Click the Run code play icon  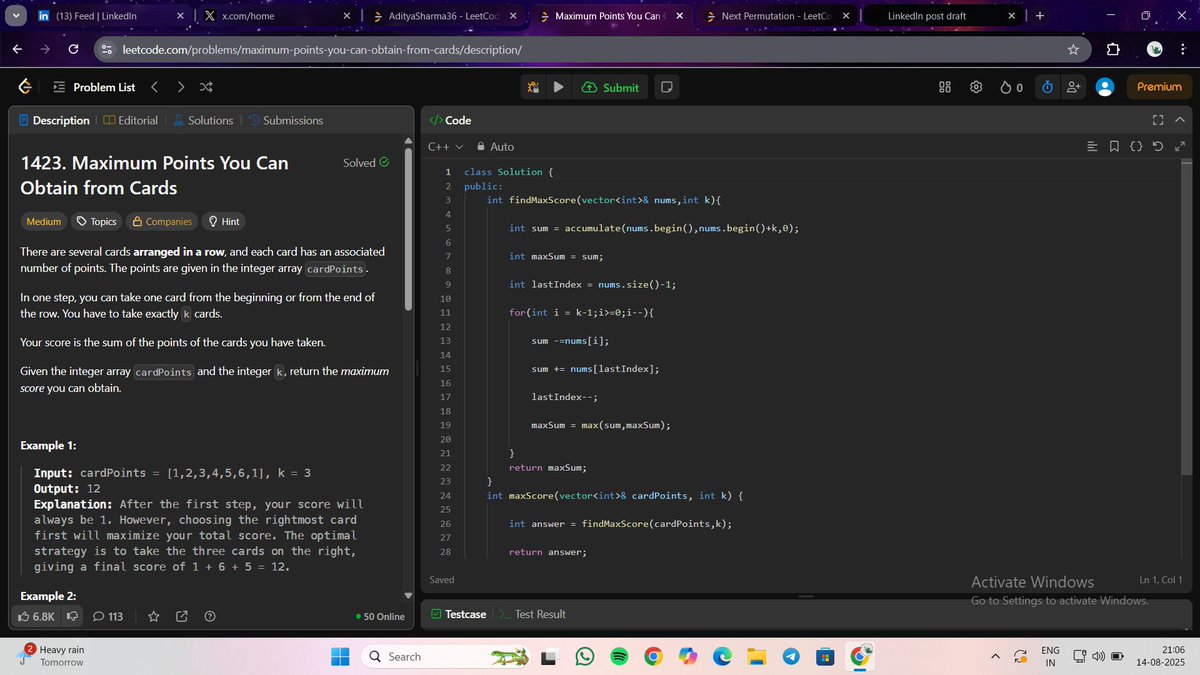coord(559,87)
